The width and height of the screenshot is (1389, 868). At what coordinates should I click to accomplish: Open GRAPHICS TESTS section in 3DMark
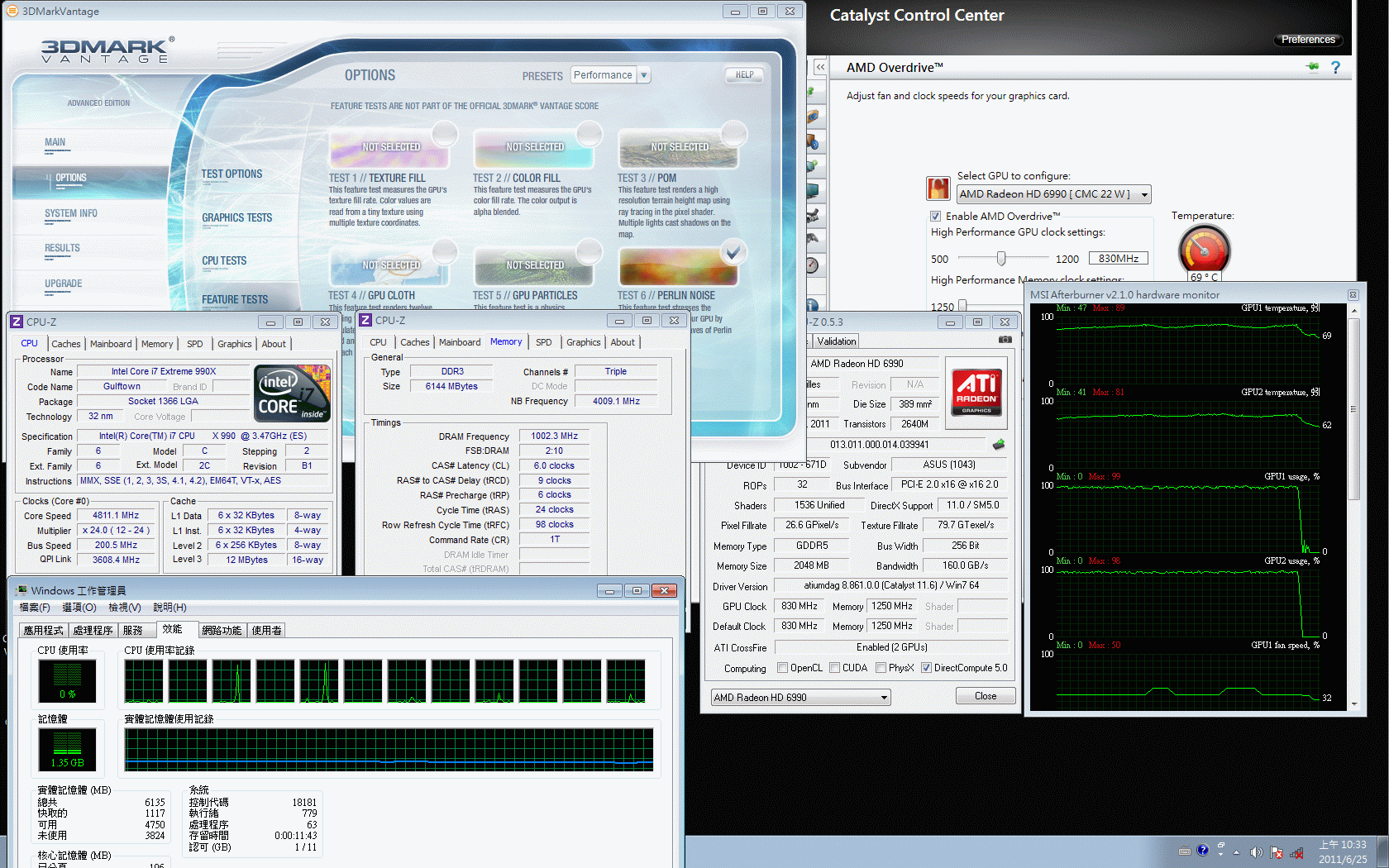[x=236, y=217]
